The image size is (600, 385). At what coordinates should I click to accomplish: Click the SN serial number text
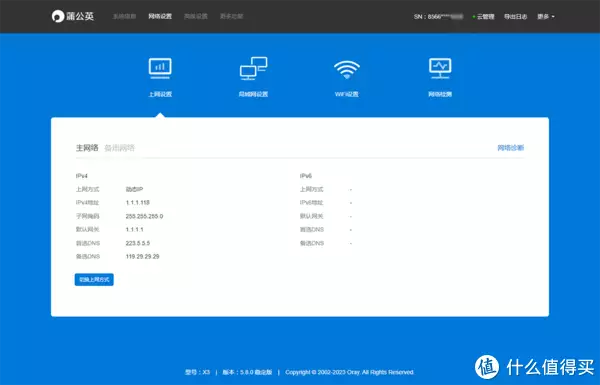[439, 16]
